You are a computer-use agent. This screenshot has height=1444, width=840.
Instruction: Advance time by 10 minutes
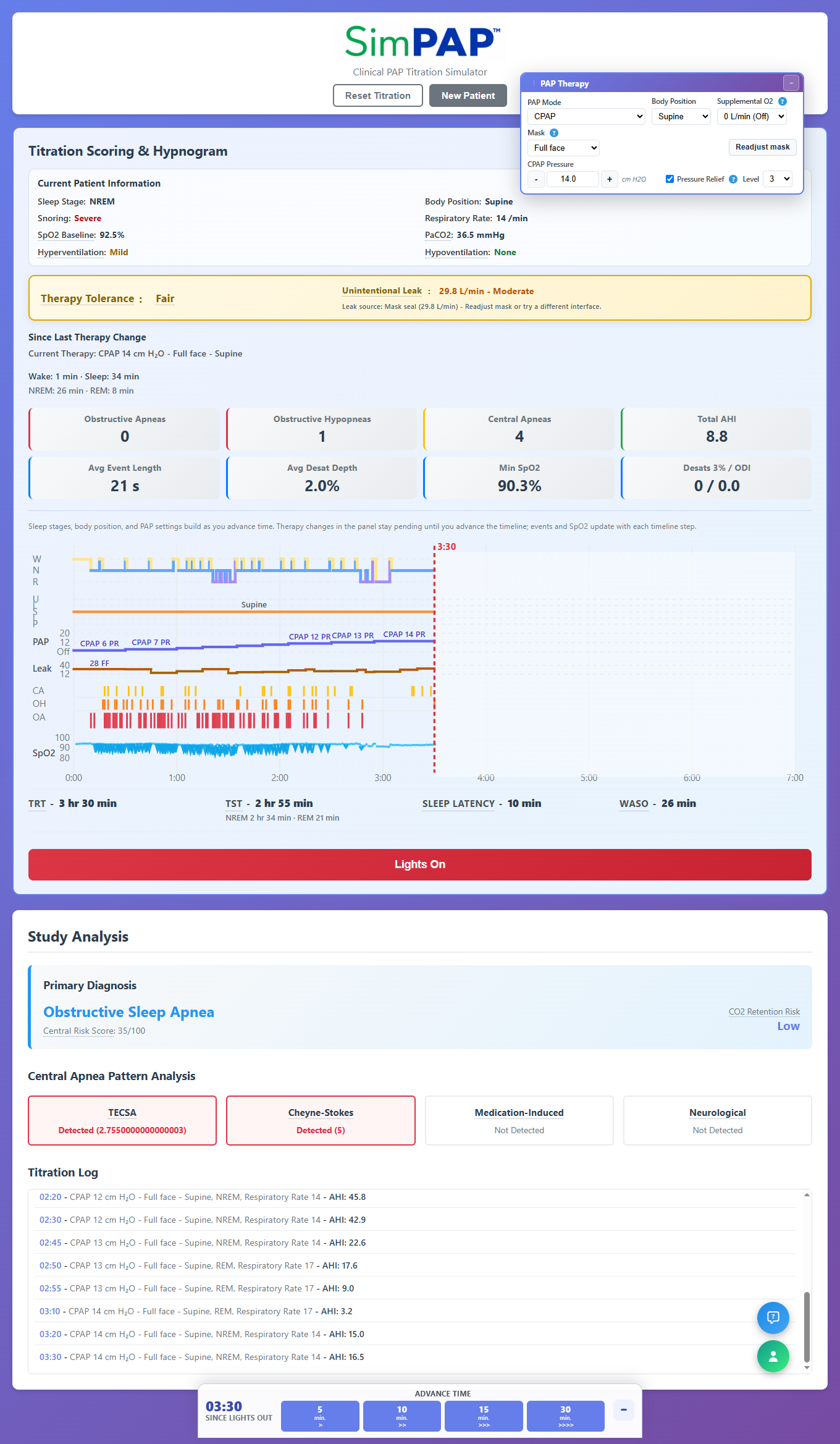click(x=402, y=1416)
